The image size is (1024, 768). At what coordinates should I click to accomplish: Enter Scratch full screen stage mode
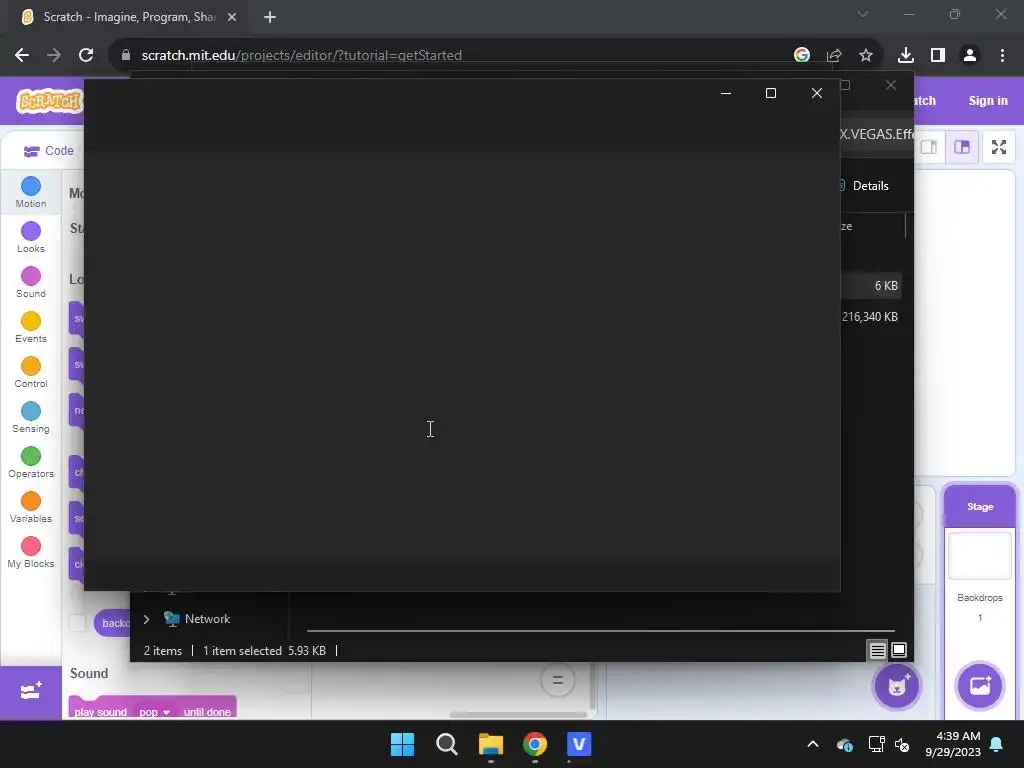click(999, 147)
